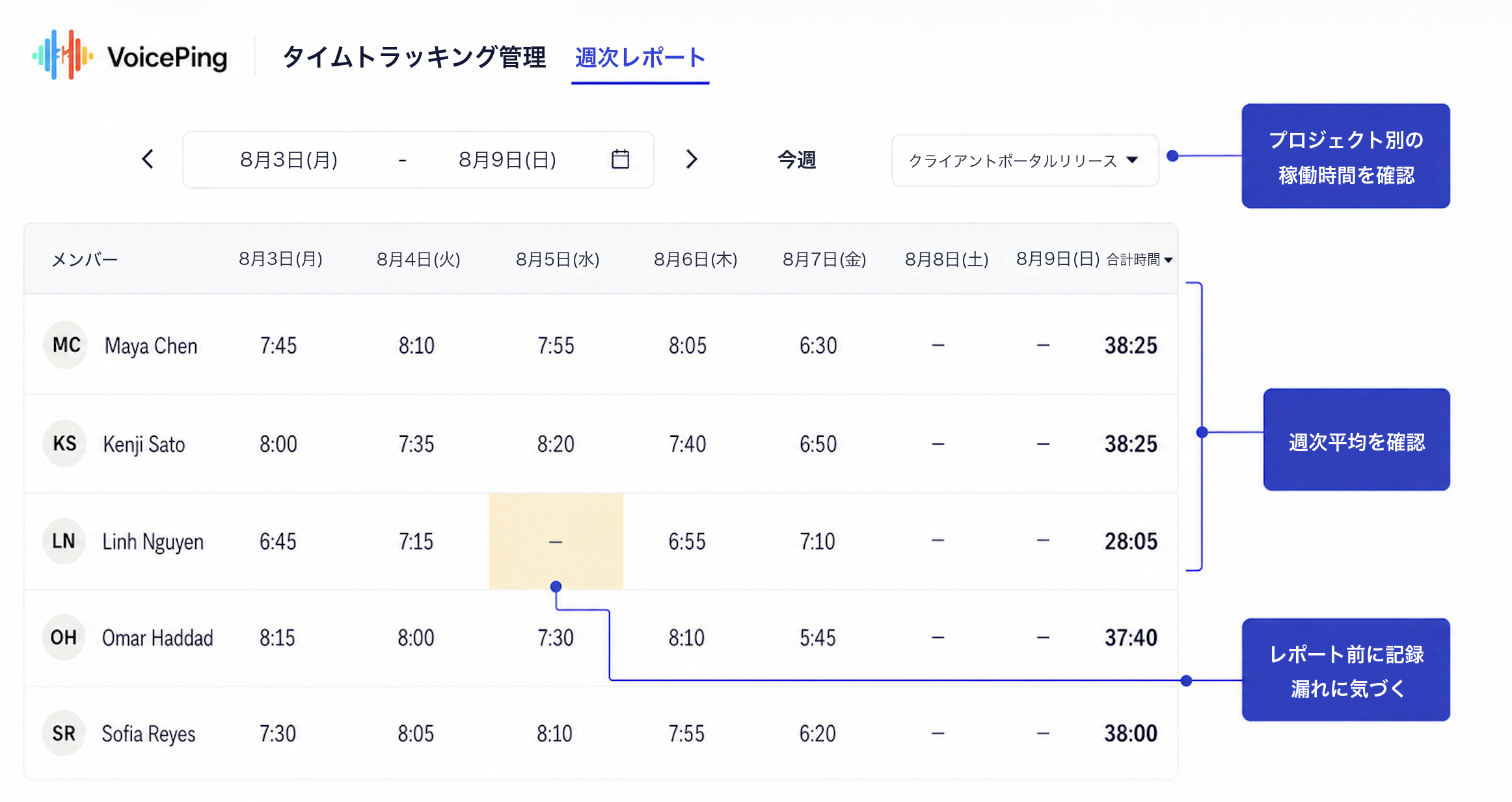This screenshot has height=802, width=1512.
Task: Click Sofia Reyes' SR avatar
Action: (64, 734)
